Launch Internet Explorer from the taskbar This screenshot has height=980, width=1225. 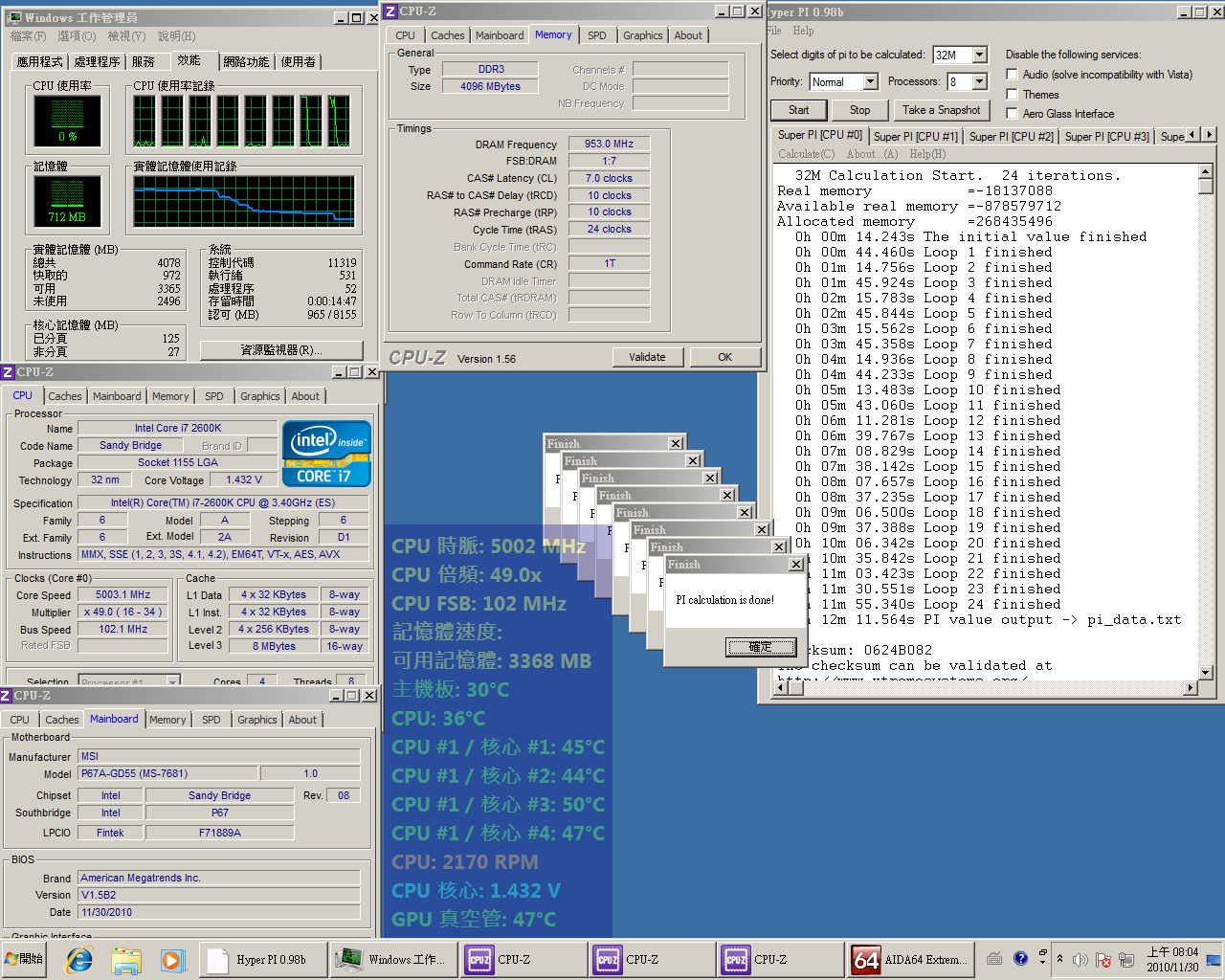[79, 959]
